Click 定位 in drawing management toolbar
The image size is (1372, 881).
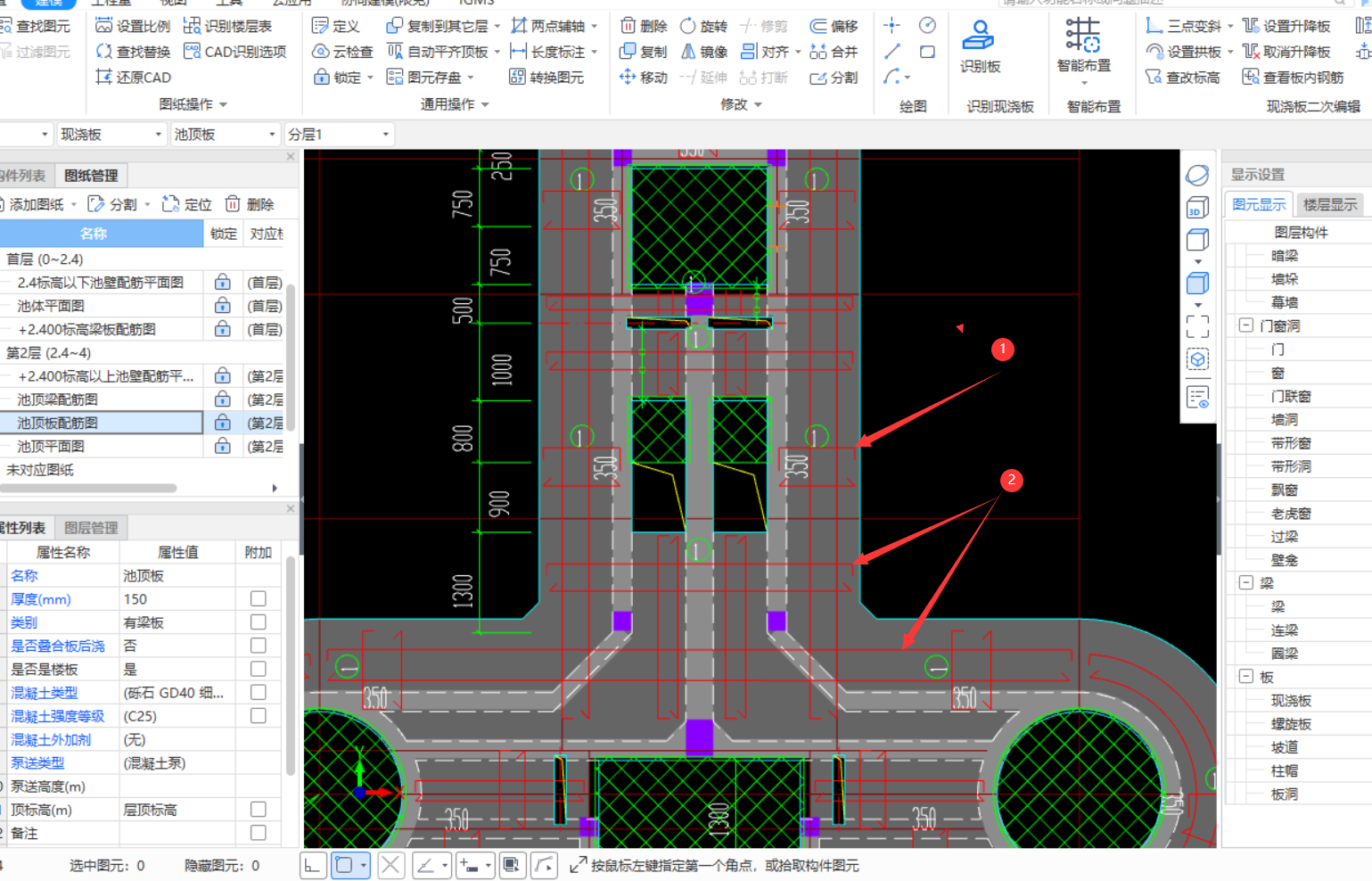click(187, 204)
